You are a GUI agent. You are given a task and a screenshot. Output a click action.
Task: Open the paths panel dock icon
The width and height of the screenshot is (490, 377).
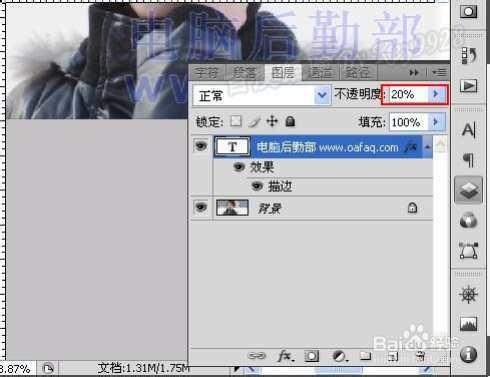(469, 251)
